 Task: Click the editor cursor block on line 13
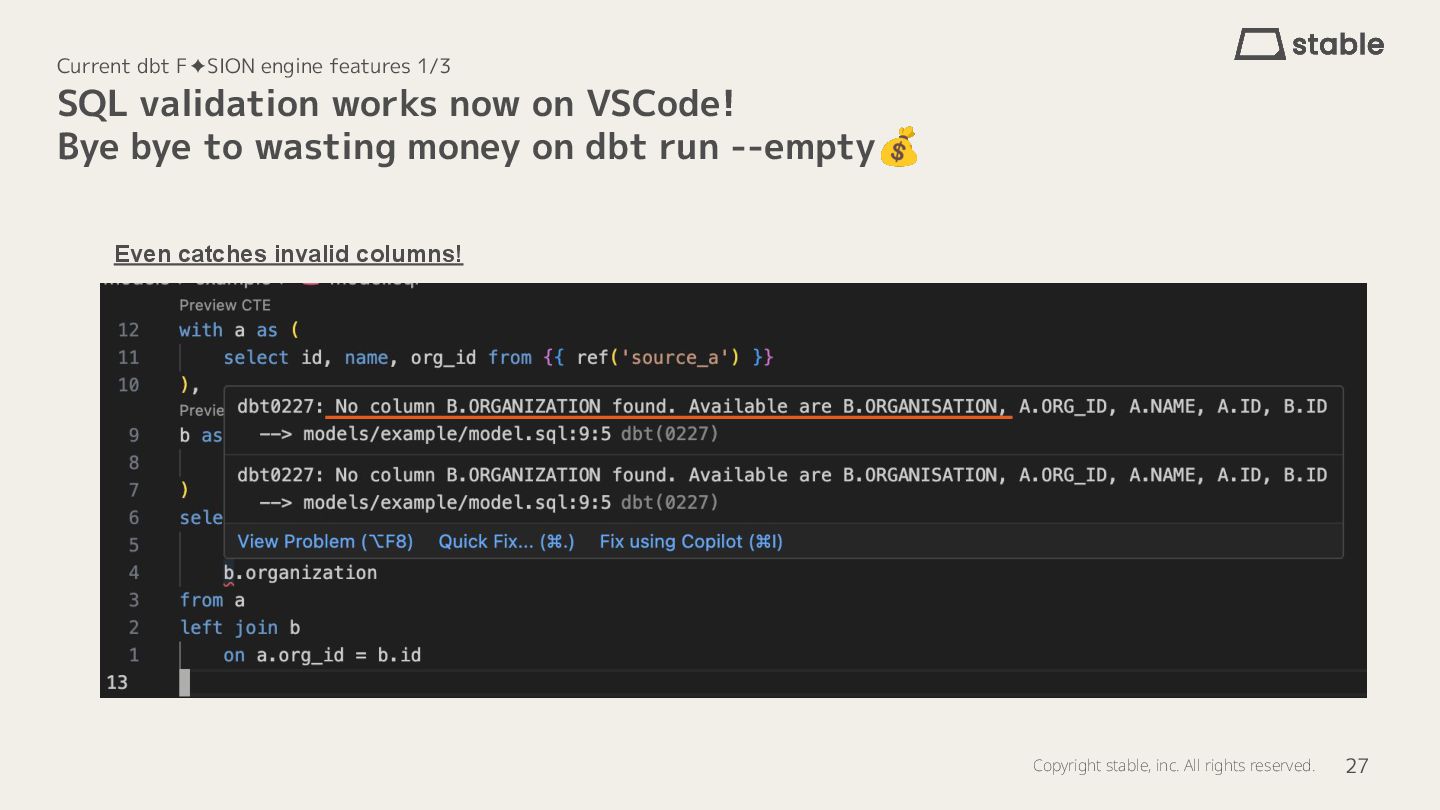click(x=184, y=683)
